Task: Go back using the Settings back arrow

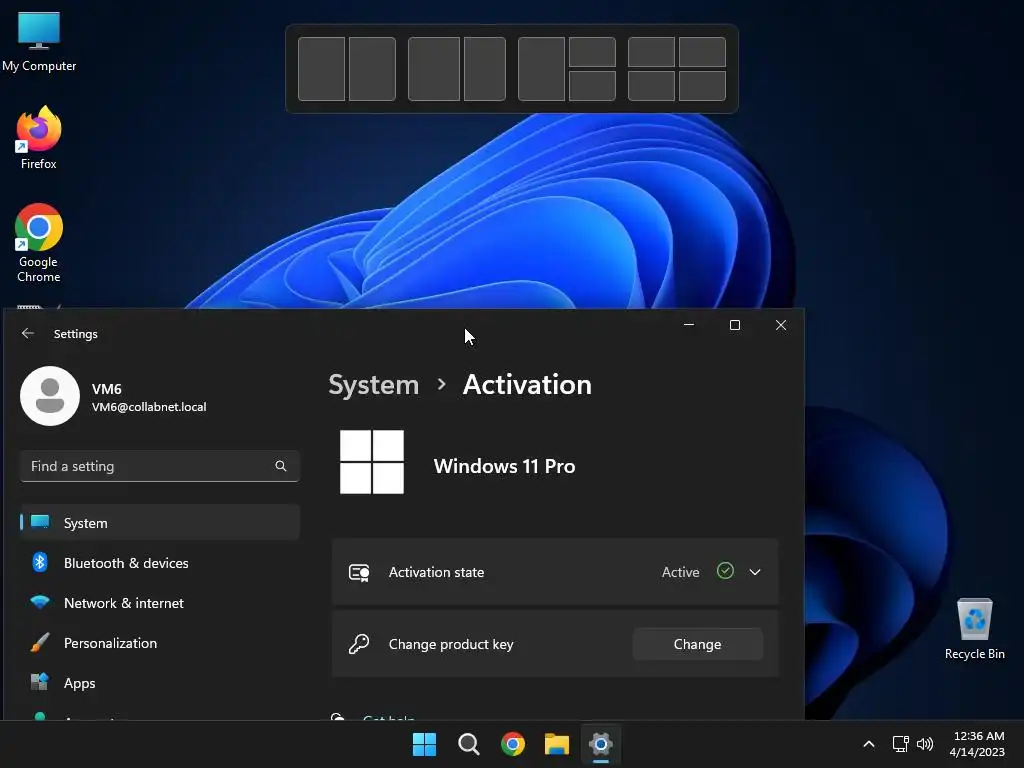Action: [27, 333]
